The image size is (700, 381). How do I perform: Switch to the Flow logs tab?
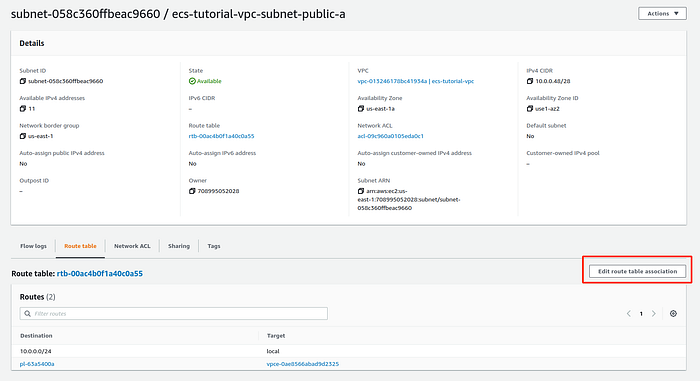[33, 246]
